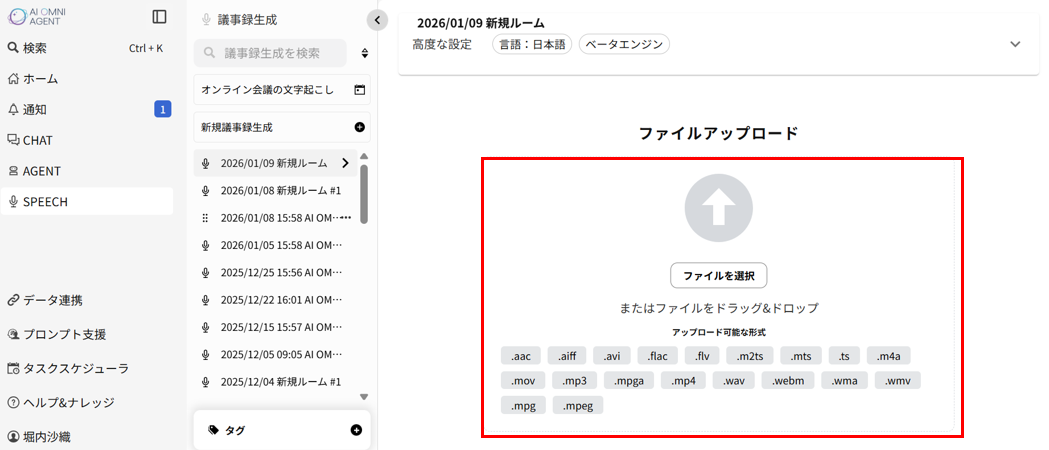The height and width of the screenshot is (450, 1049).
Task: Click the .aac format tag
Action: [520, 356]
